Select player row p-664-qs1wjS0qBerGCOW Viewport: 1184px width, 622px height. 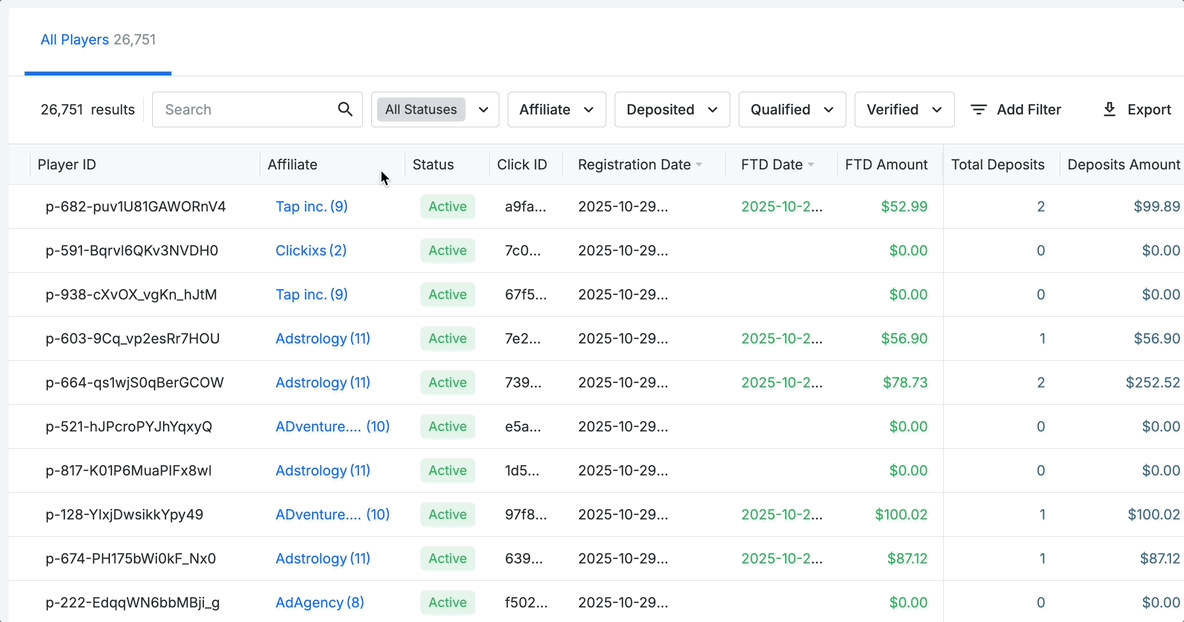[597, 383]
